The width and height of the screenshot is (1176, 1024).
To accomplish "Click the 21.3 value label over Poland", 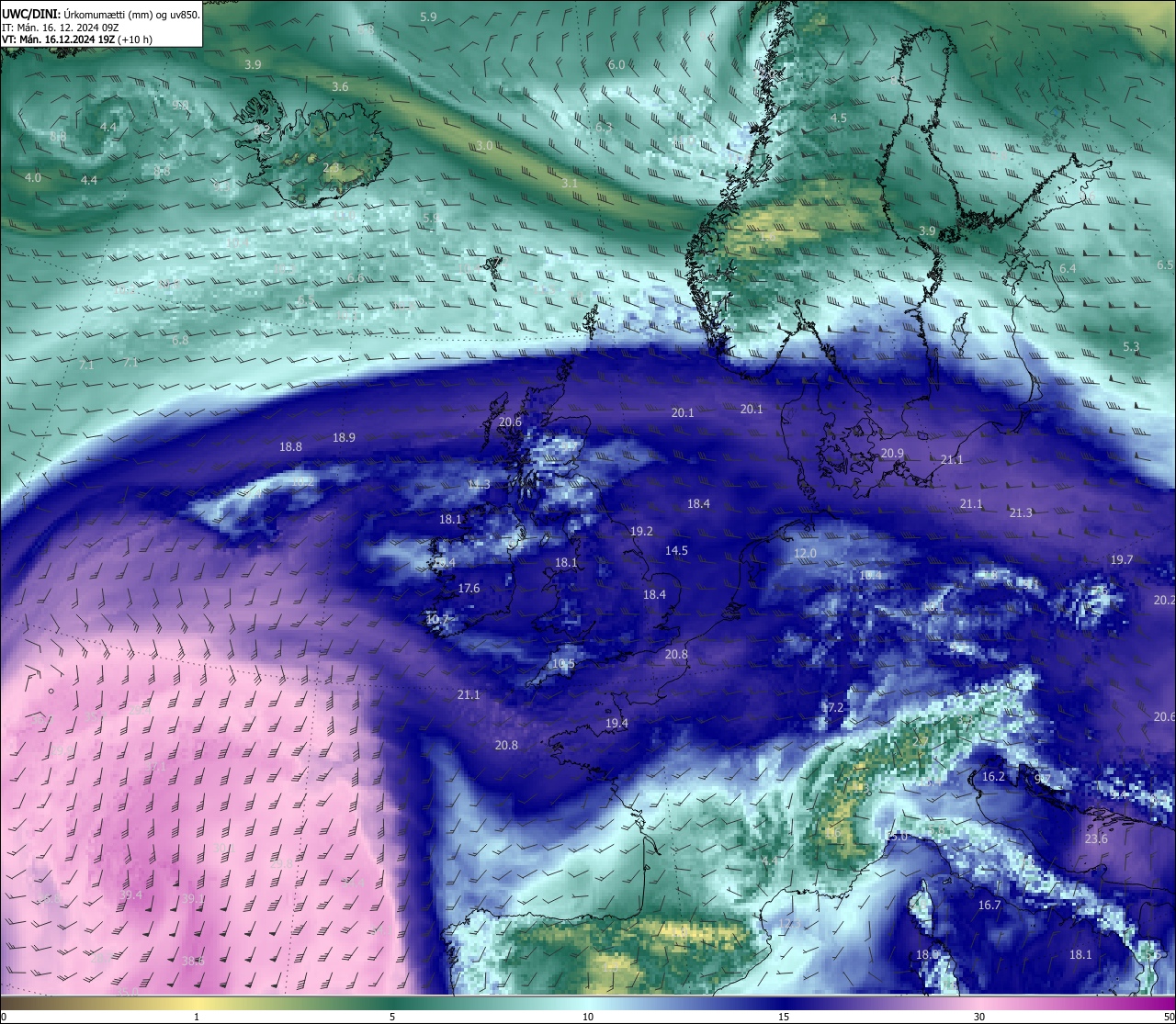I will pos(1020,512).
